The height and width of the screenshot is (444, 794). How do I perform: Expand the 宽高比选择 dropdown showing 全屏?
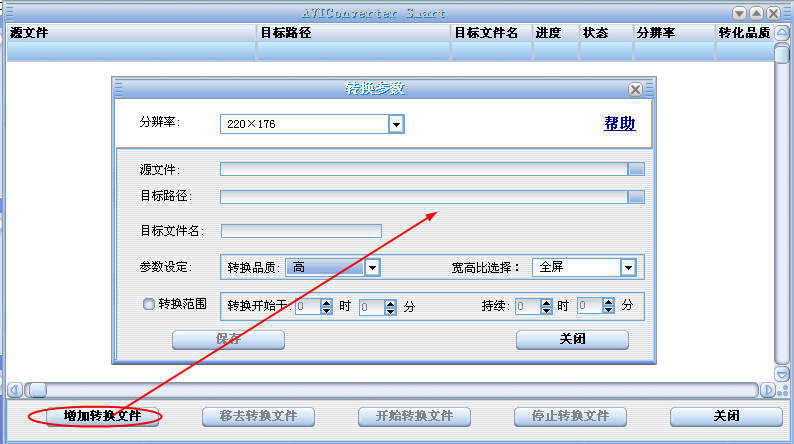pos(628,267)
